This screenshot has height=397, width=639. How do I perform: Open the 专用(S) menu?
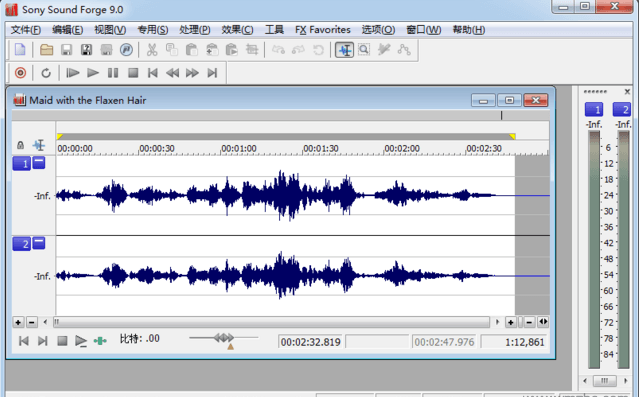pos(153,30)
